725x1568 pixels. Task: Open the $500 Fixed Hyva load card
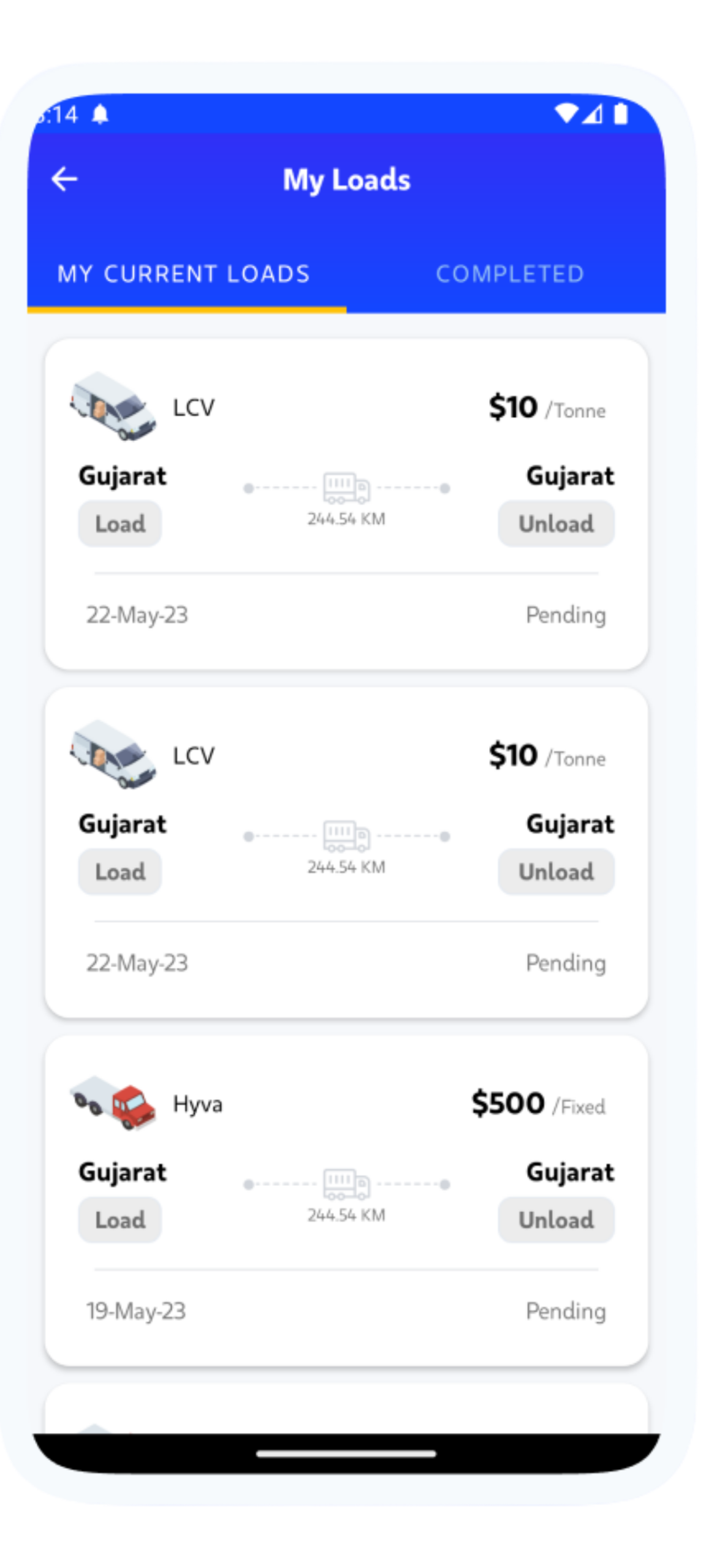pos(346,1200)
